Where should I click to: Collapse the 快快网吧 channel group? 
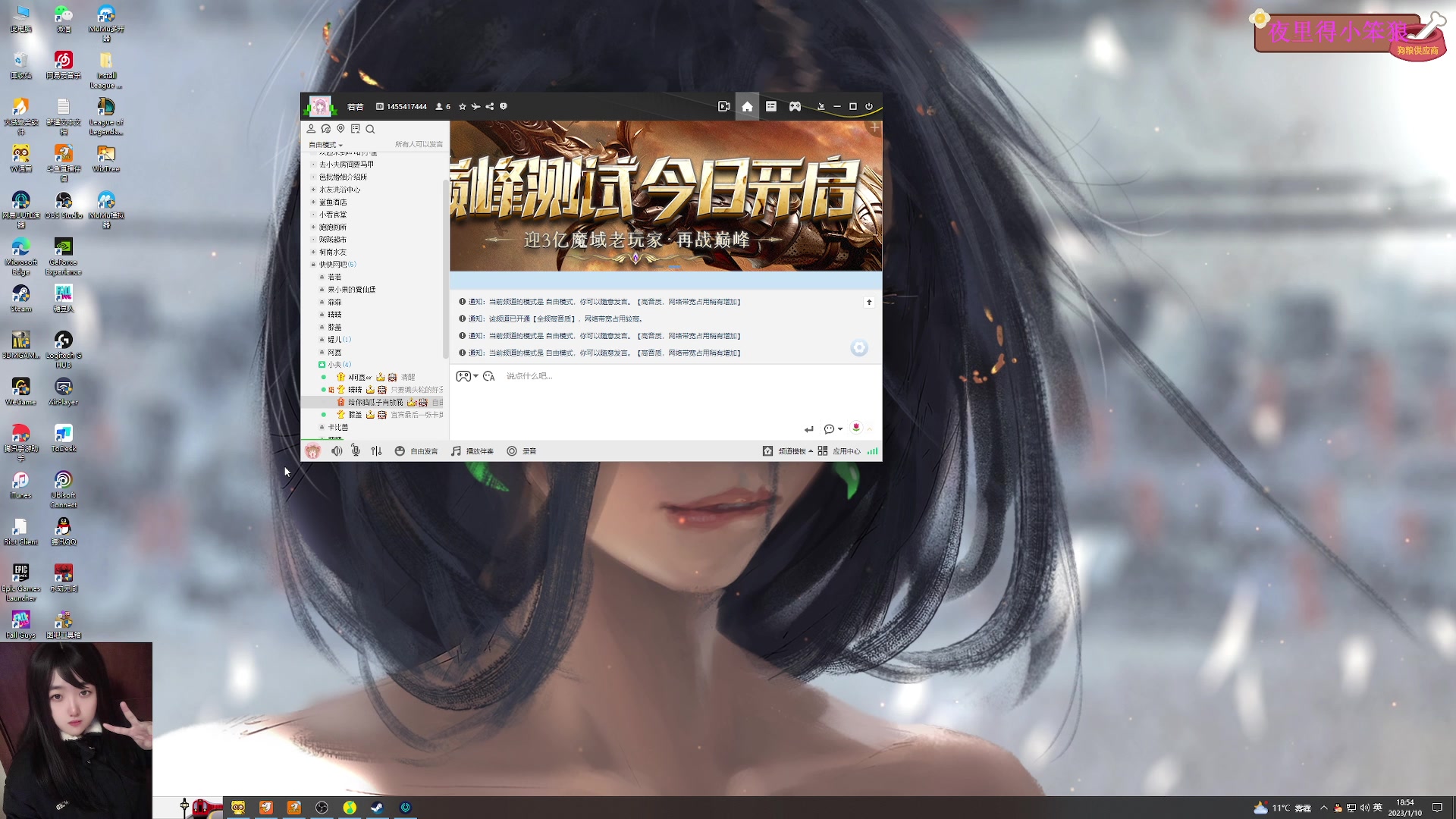tap(313, 265)
